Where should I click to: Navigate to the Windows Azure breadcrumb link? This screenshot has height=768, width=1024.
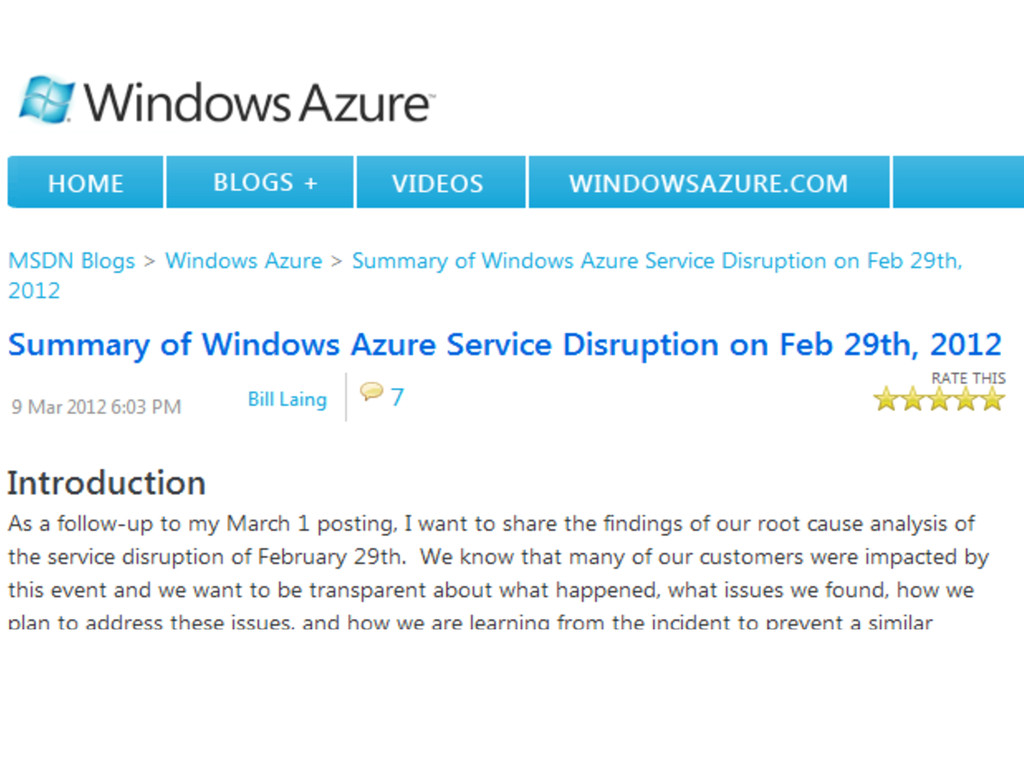[x=243, y=261]
